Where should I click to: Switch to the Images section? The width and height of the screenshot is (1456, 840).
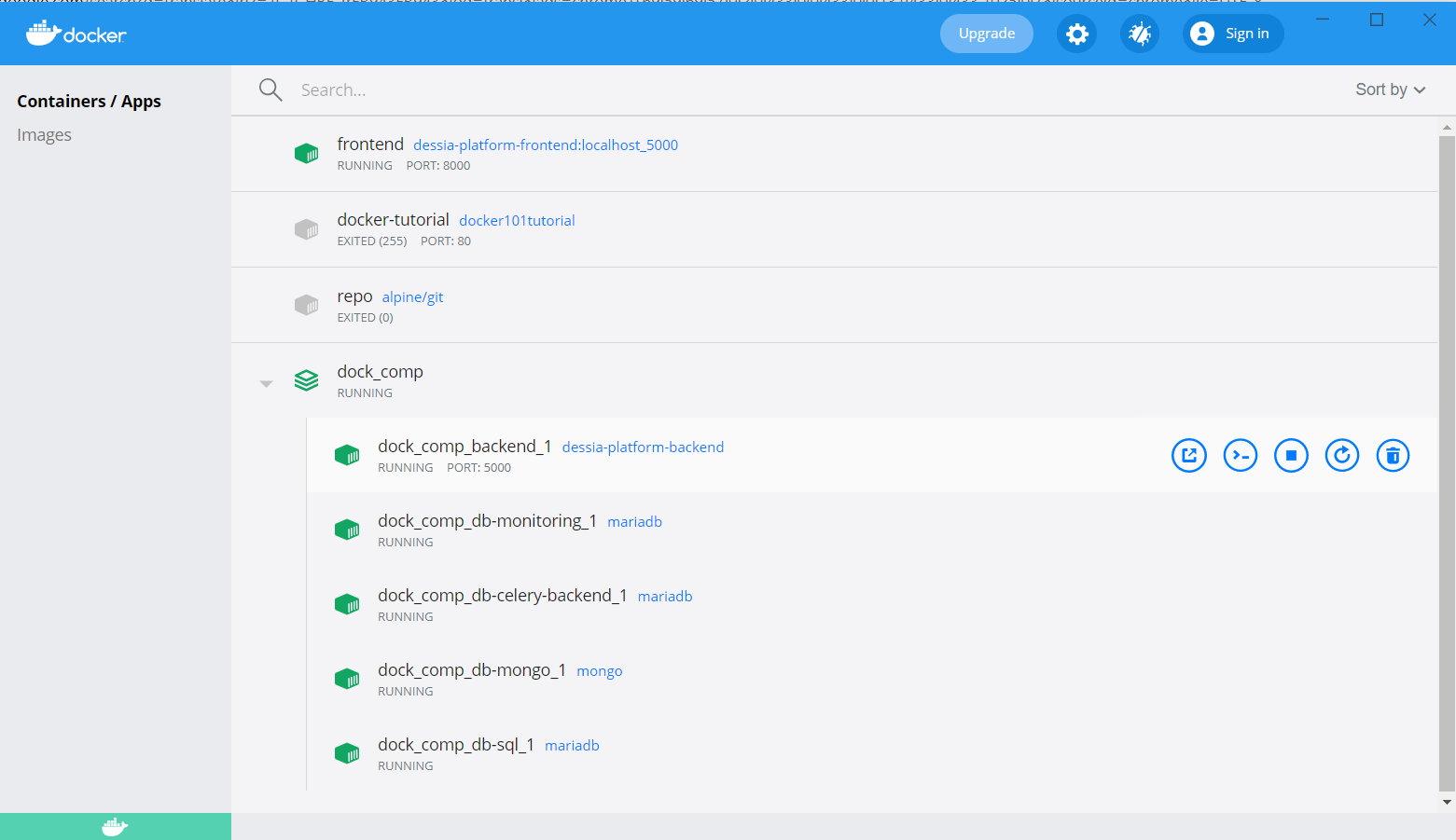(x=44, y=135)
